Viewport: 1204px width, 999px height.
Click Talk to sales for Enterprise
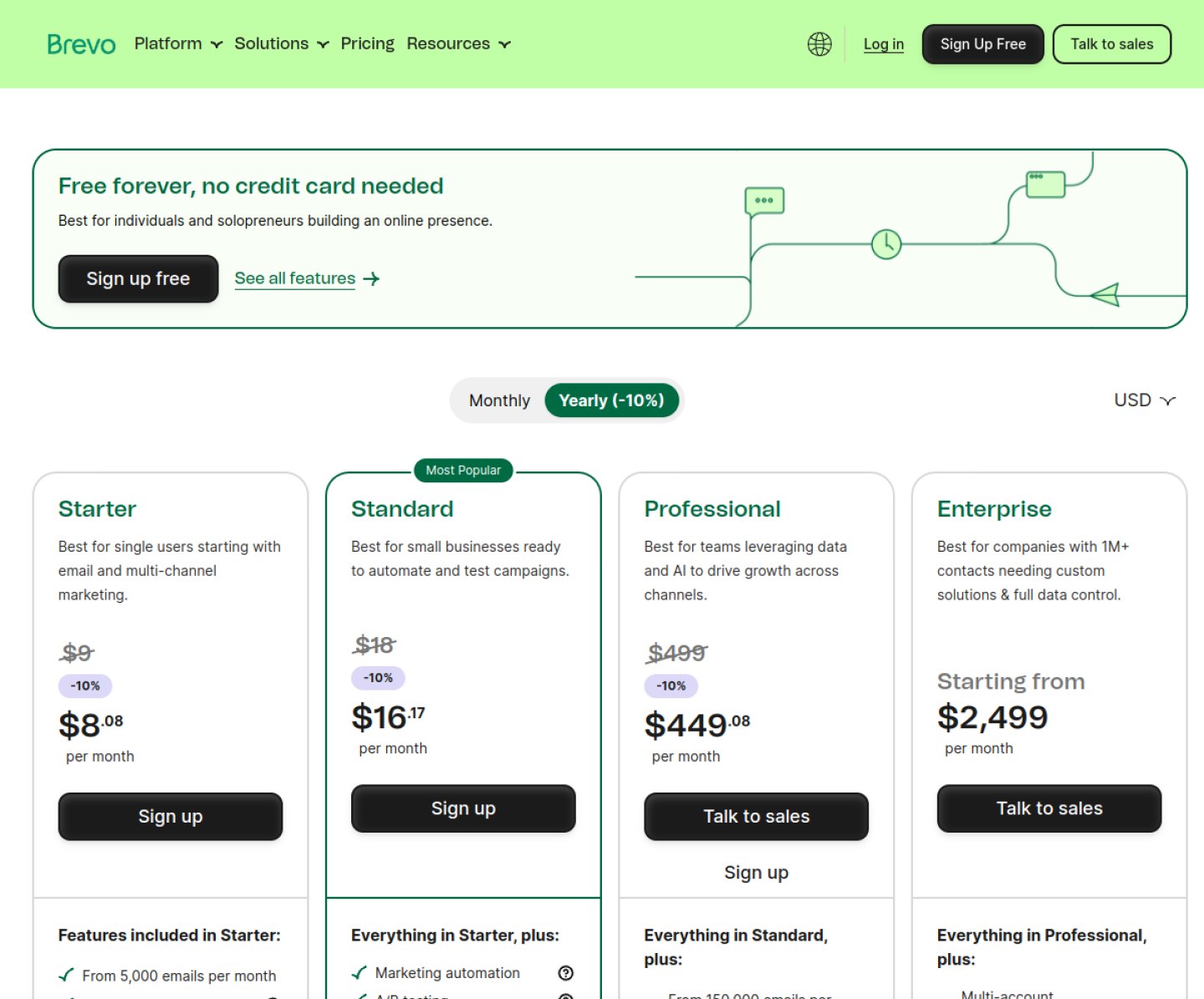[1049, 808]
